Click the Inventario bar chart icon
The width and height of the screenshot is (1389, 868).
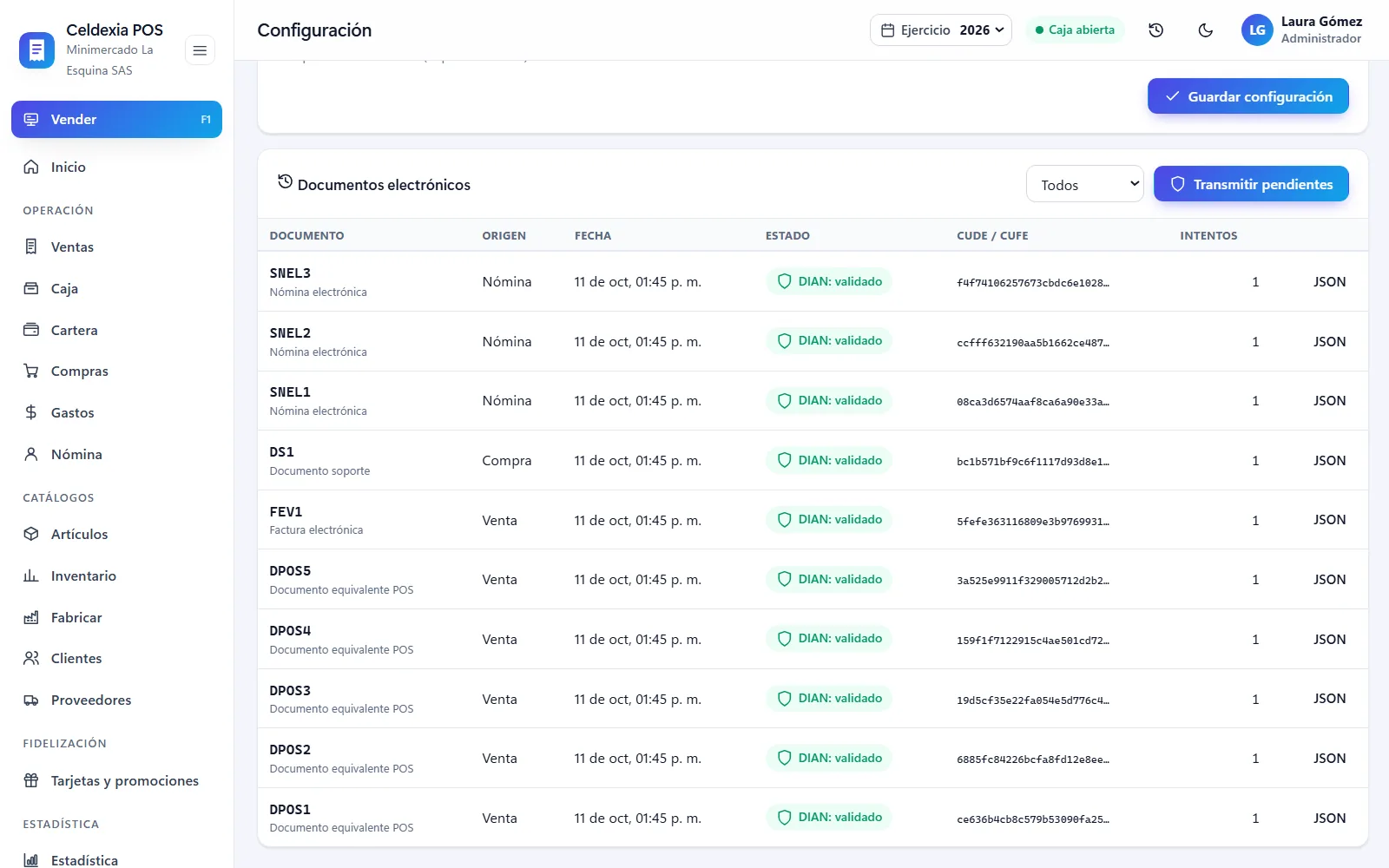[x=31, y=576]
